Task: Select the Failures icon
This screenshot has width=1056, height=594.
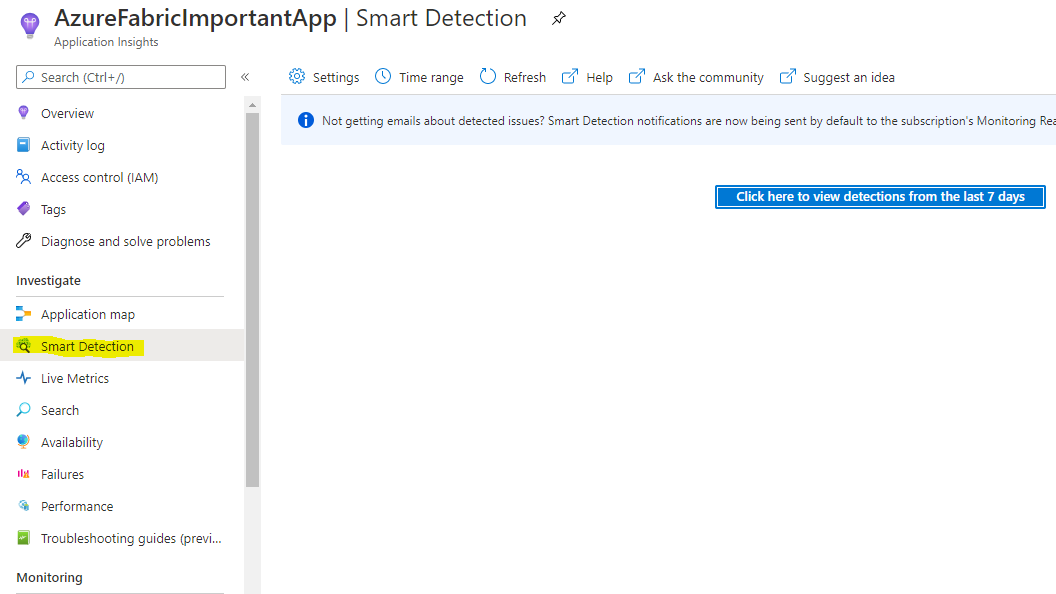Action: (x=23, y=473)
